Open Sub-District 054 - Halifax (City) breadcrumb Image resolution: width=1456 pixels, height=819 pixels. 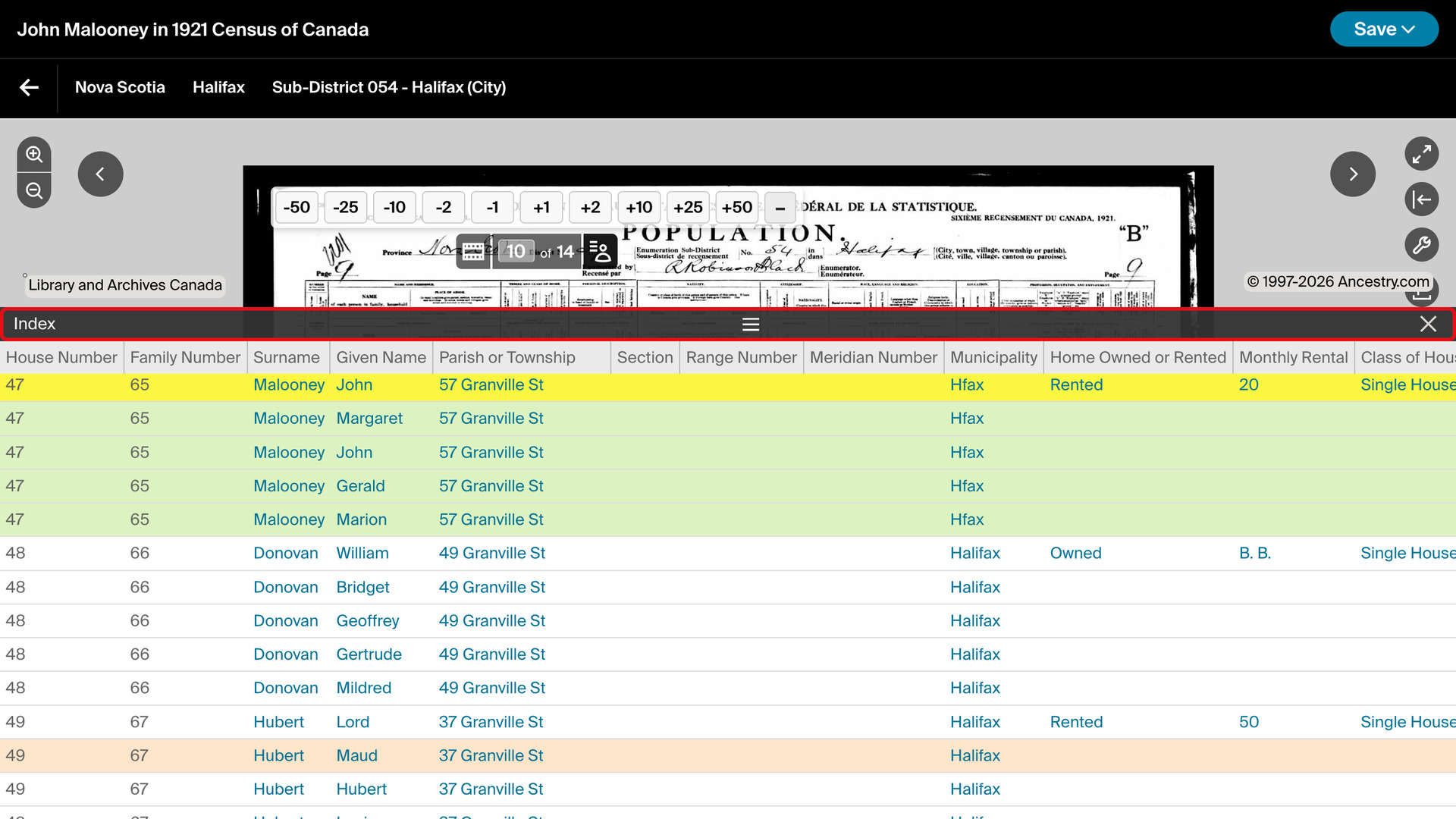389,87
